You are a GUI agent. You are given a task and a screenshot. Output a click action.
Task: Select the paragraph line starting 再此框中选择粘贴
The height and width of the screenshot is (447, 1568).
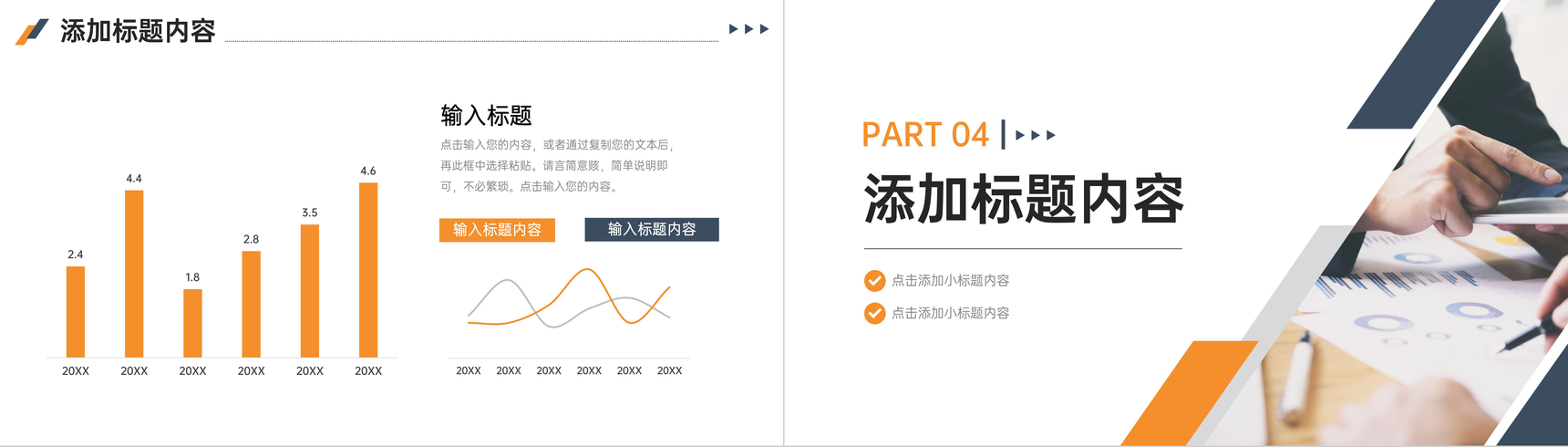pyautogui.click(x=554, y=166)
